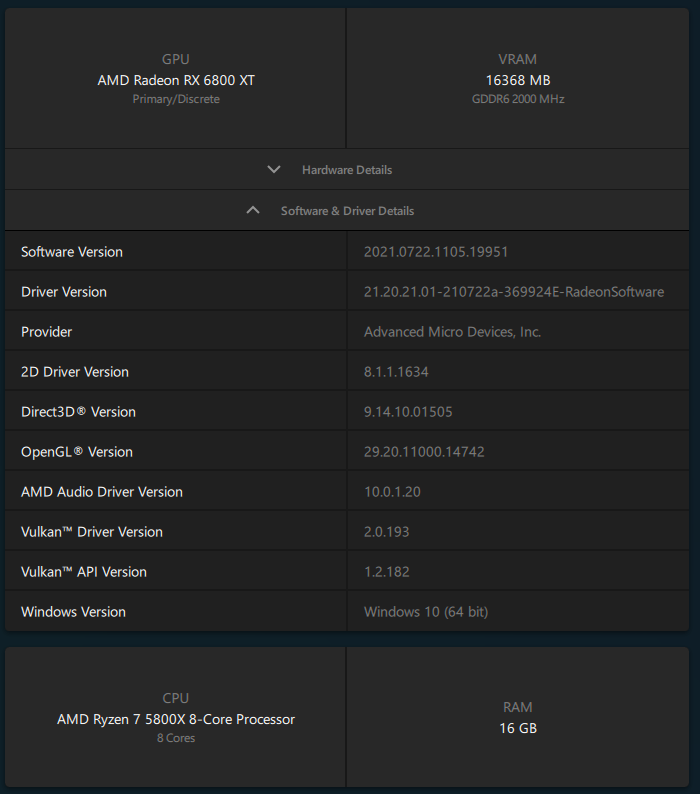Click the Windows Version label
This screenshot has width=700, height=794.
coord(73,612)
